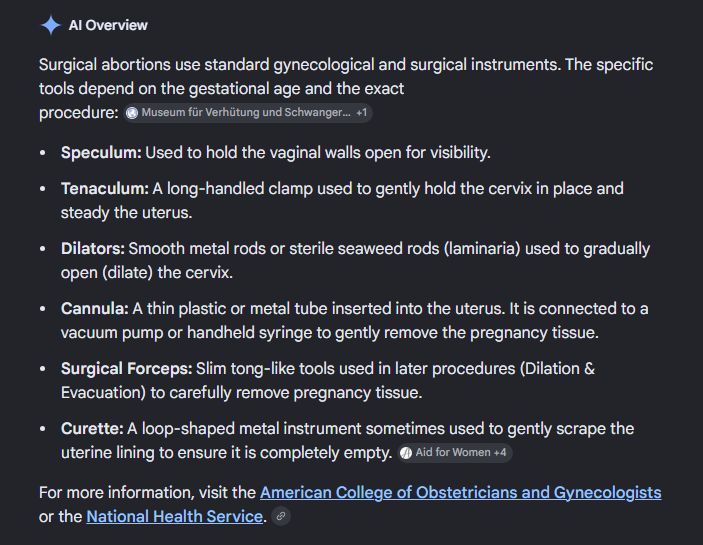Open the Aid for Women source chip

454,453
